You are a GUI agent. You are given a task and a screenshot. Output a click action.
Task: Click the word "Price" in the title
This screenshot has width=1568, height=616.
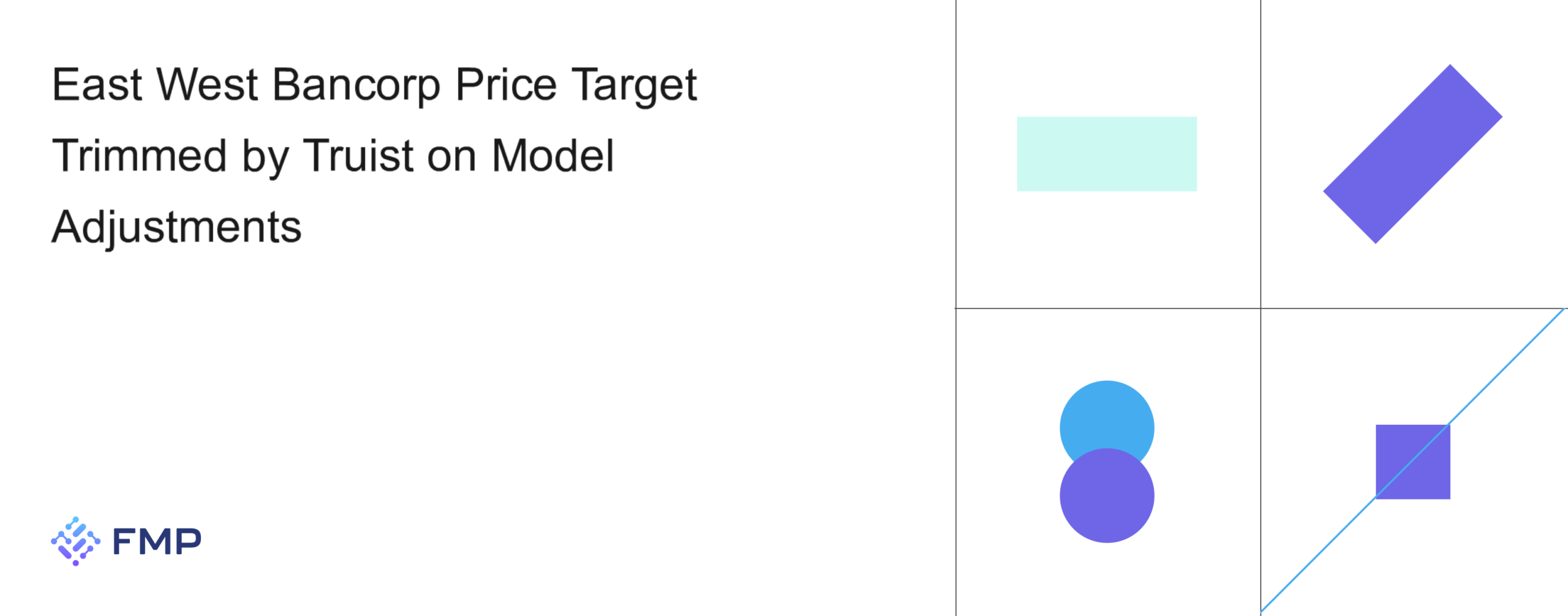point(506,85)
